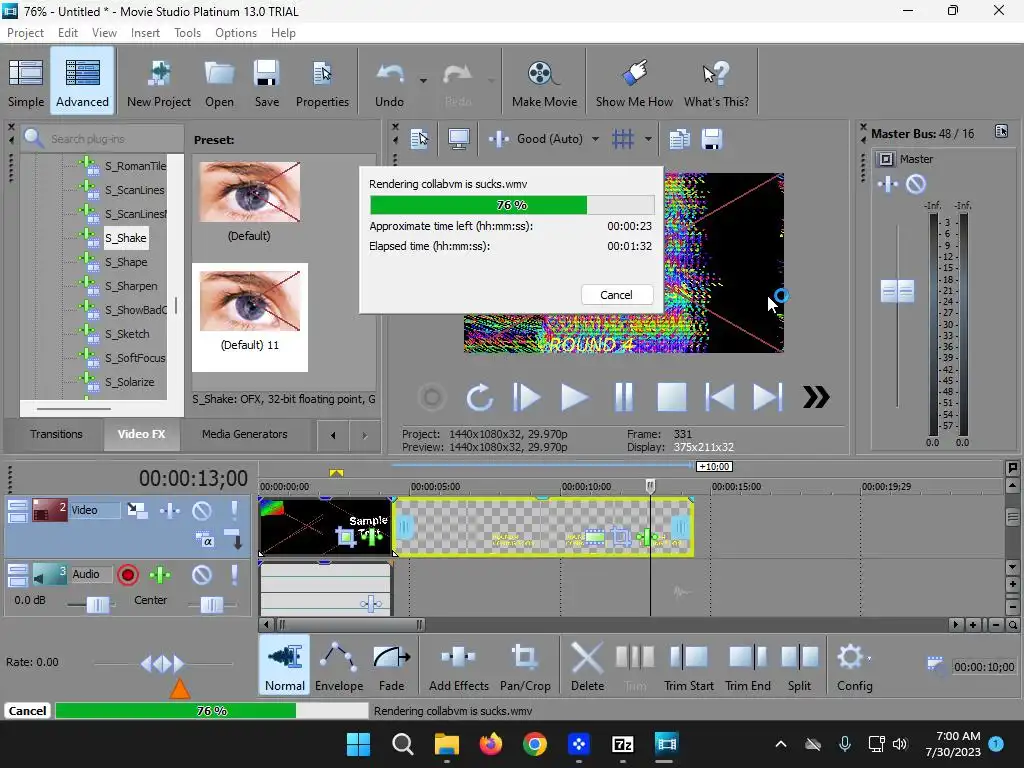Image resolution: width=1024 pixels, height=768 pixels.
Task: Solo the Audio track
Action: (x=234, y=575)
